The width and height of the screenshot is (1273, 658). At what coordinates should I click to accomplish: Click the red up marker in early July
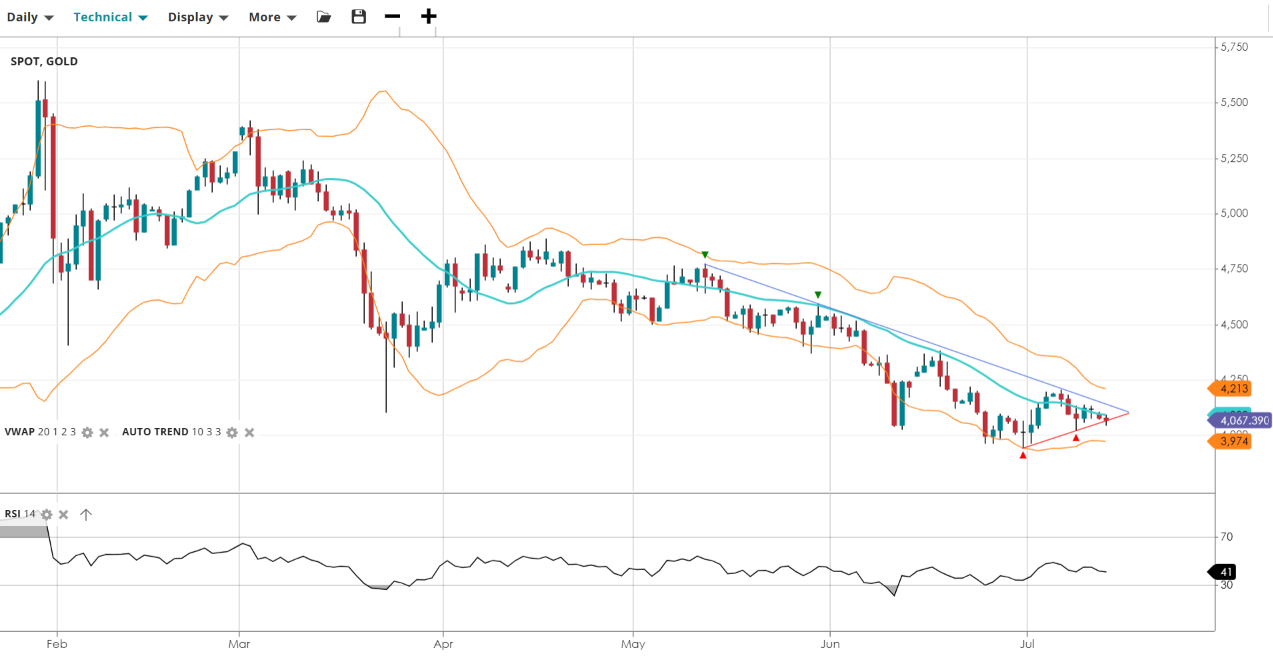1076,437
